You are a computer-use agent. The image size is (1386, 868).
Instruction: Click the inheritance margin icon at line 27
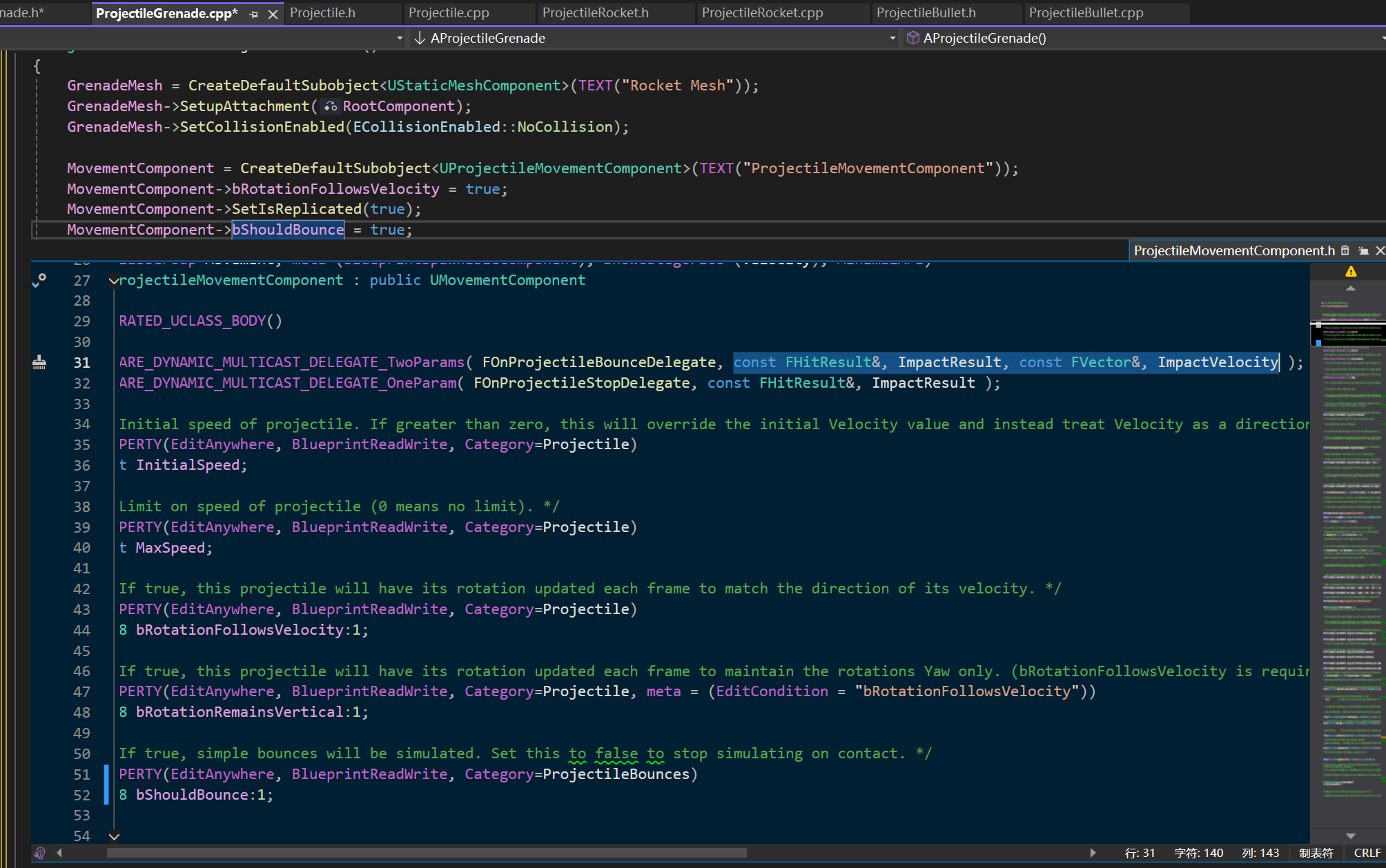[39, 280]
